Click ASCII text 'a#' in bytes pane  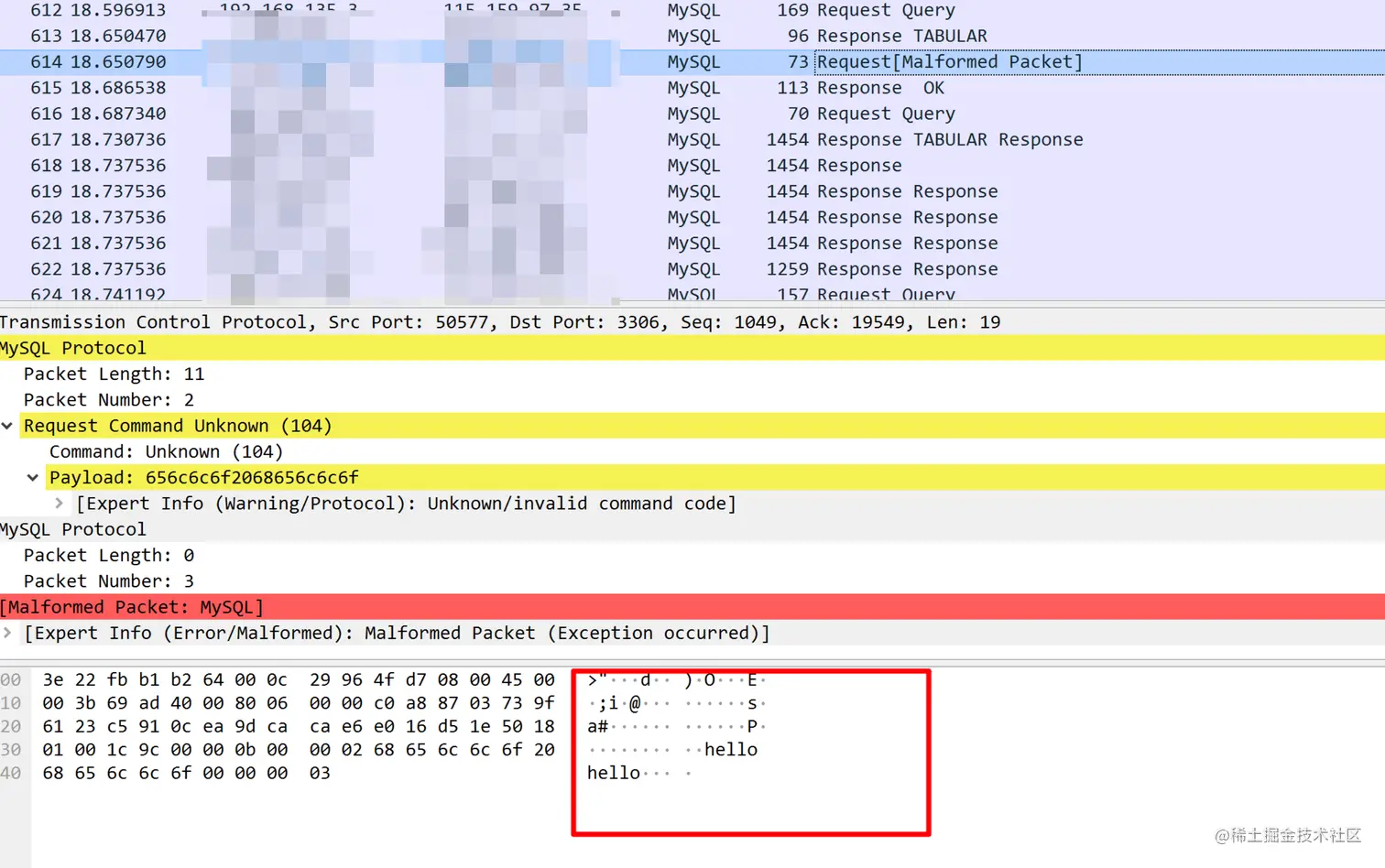(x=597, y=726)
